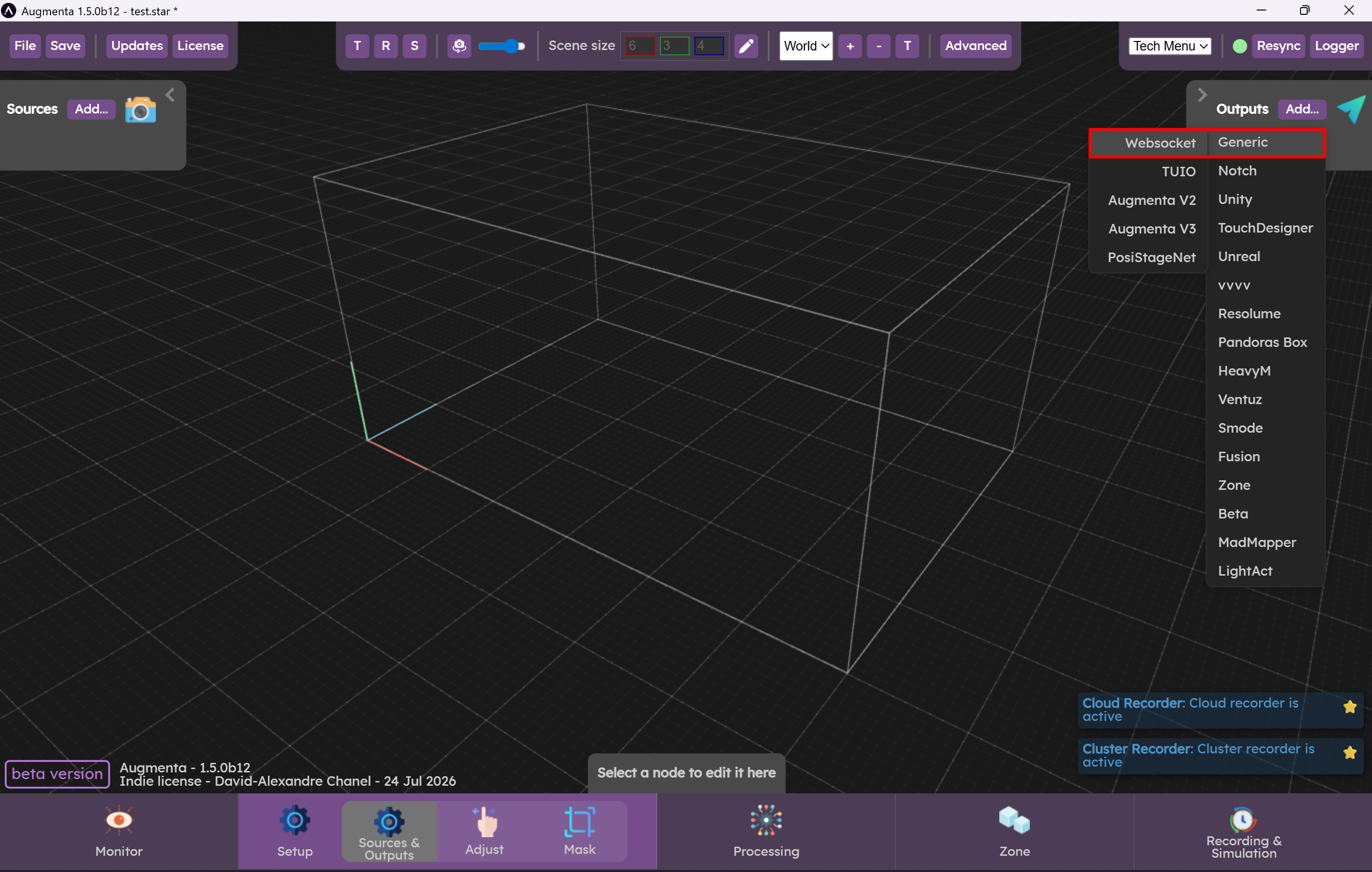Click the camera view icon in toolbar

(459, 46)
